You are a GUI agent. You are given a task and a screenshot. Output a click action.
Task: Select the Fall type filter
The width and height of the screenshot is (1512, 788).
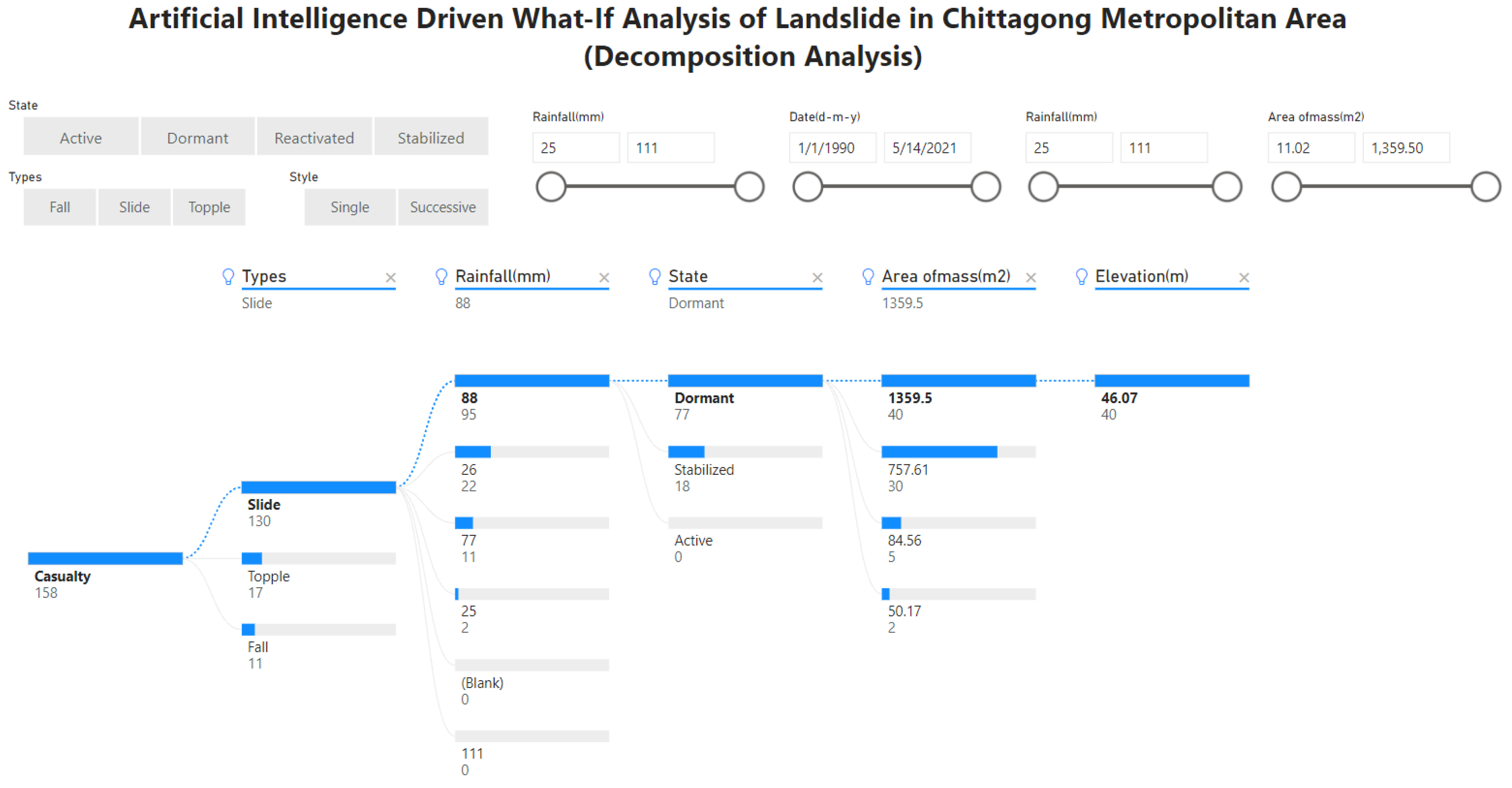pyautogui.click(x=59, y=207)
